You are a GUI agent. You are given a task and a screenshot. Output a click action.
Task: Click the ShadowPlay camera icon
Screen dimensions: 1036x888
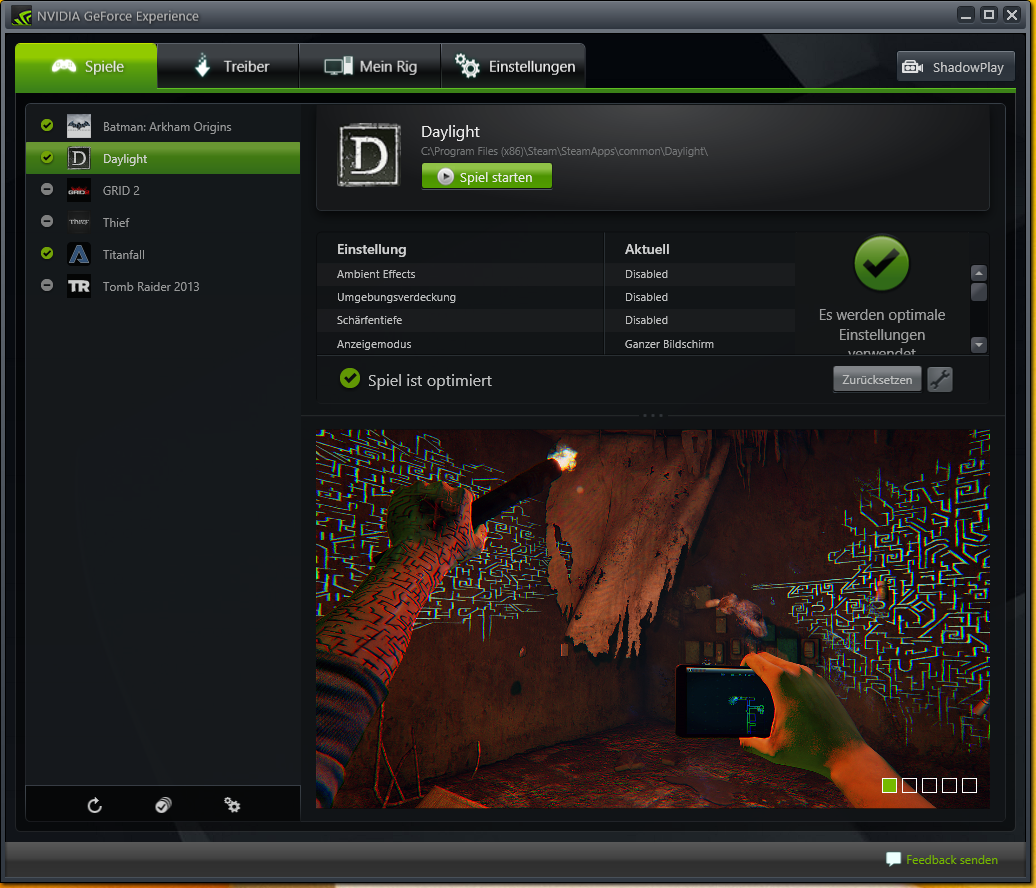(912, 67)
